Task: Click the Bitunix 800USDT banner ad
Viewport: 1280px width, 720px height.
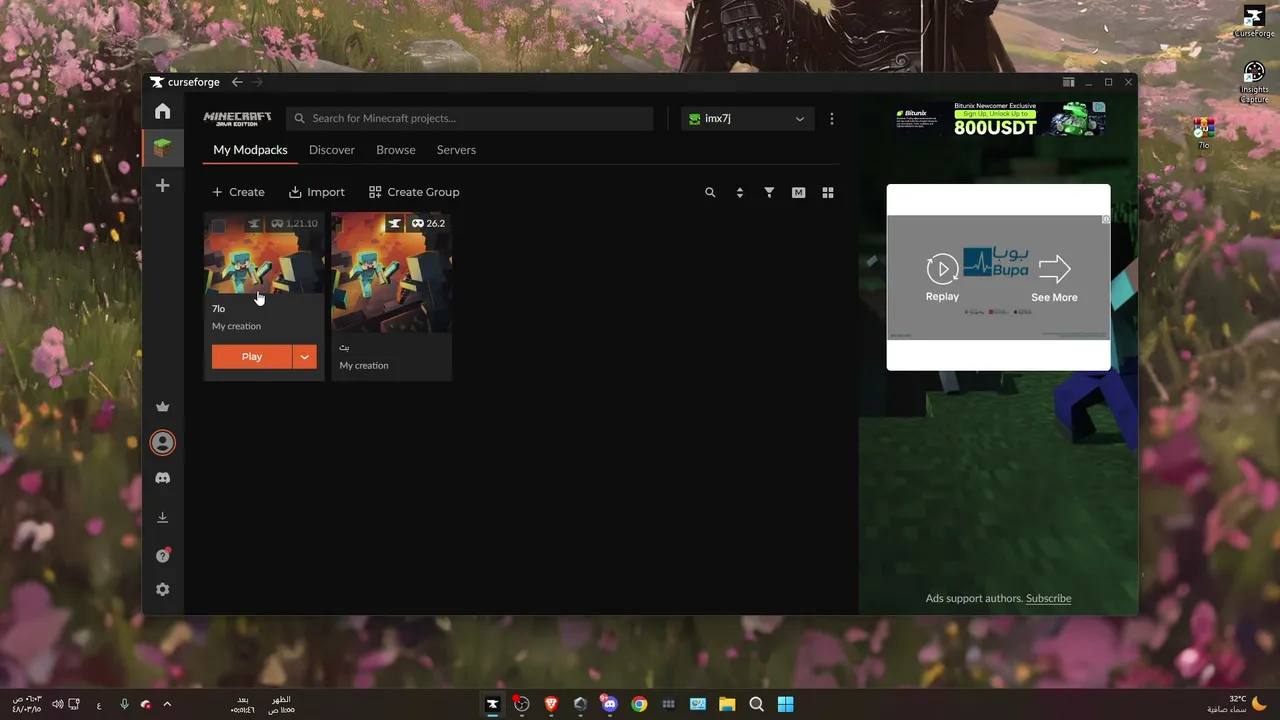Action: (1000, 118)
